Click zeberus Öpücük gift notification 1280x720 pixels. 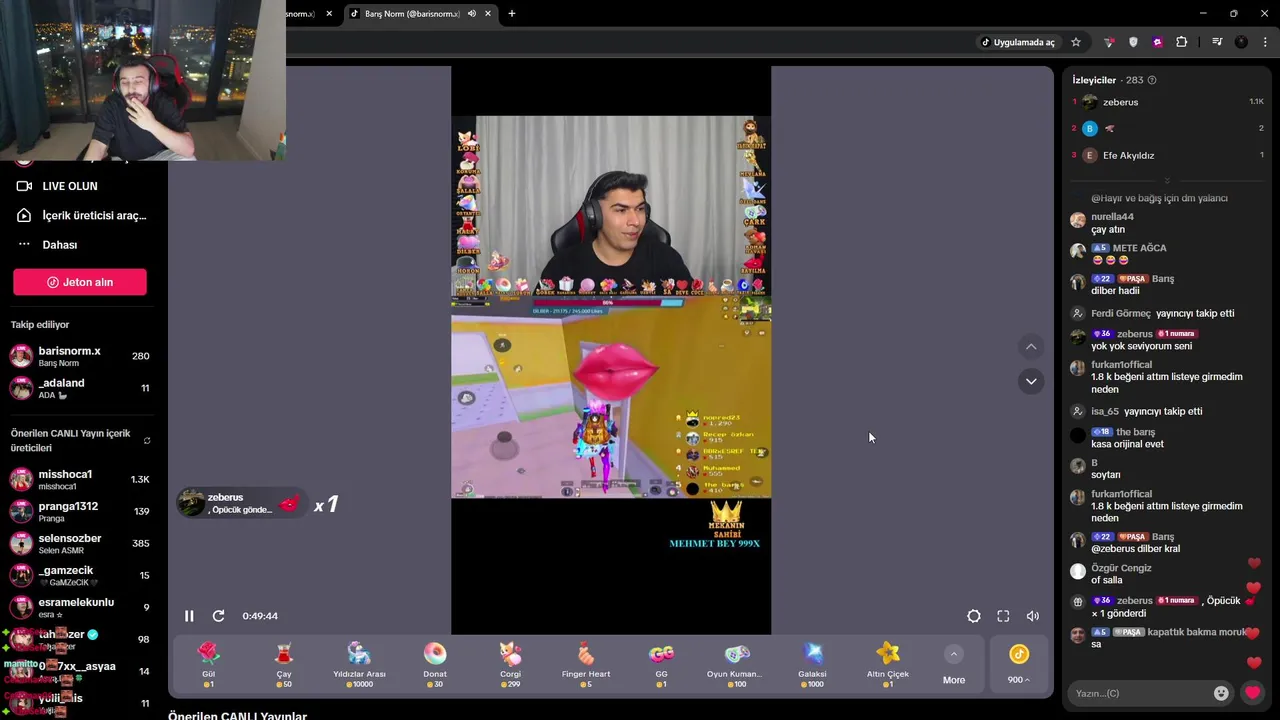point(240,503)
